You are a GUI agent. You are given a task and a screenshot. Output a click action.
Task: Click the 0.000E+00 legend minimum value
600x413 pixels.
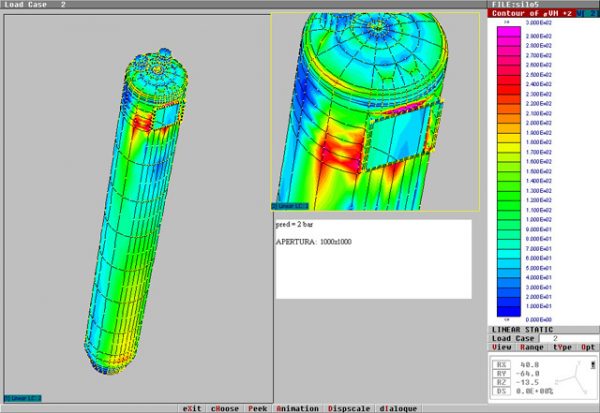tap(539, 320)
